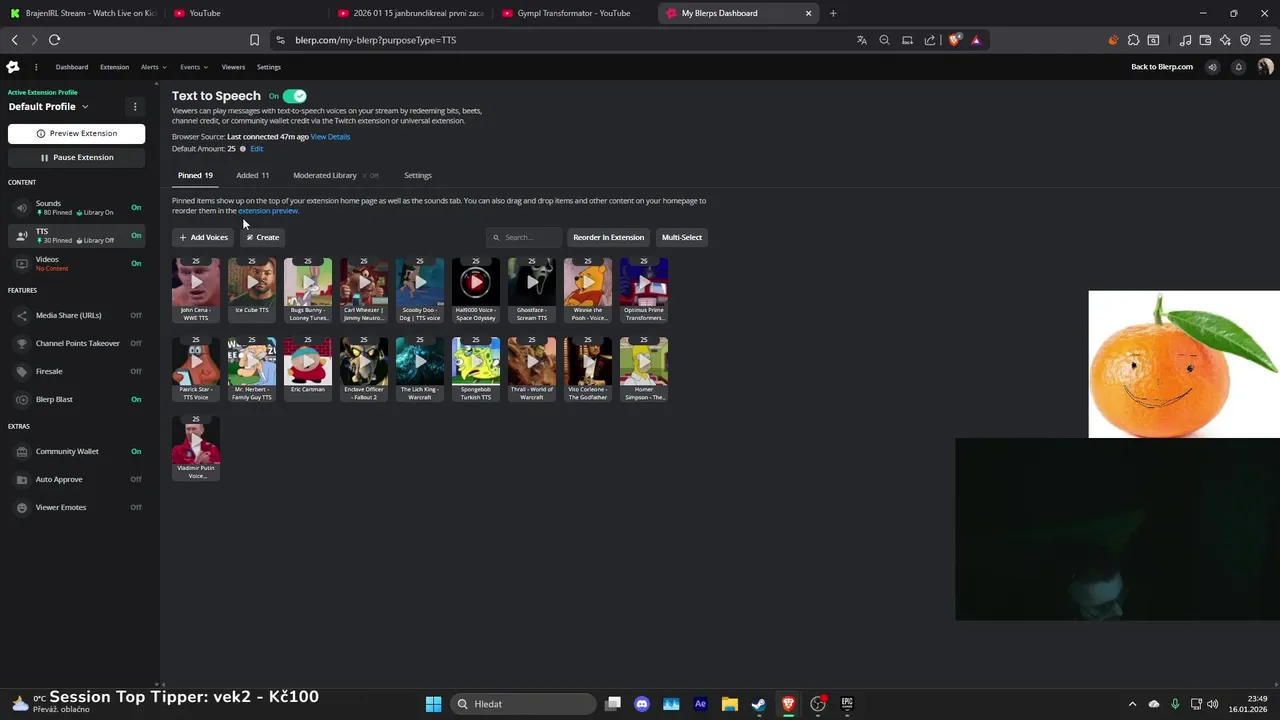Click Preview Extension button
Viewport: 1280px width, 720px height.
pos(76,133)
